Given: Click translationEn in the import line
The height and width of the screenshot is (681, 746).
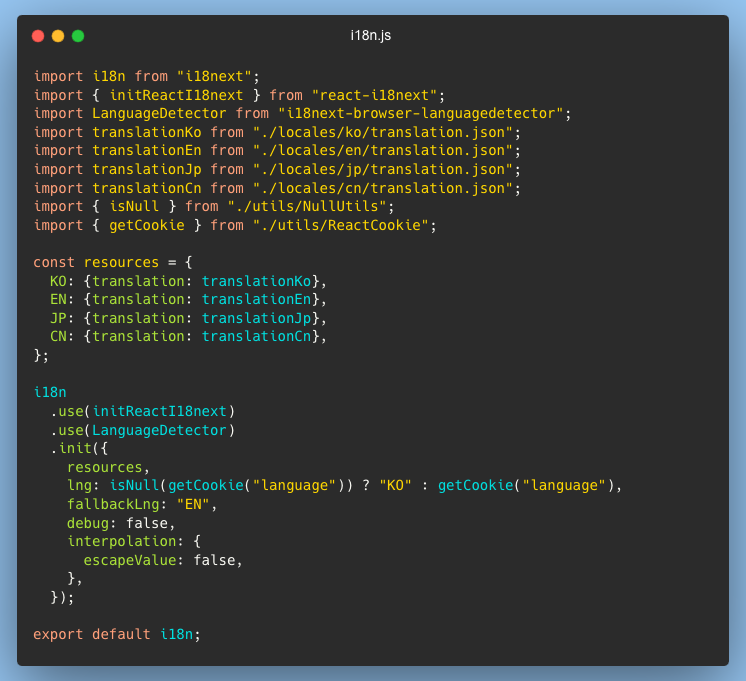Looking at the screenshot, I should (x=147, y=150).
